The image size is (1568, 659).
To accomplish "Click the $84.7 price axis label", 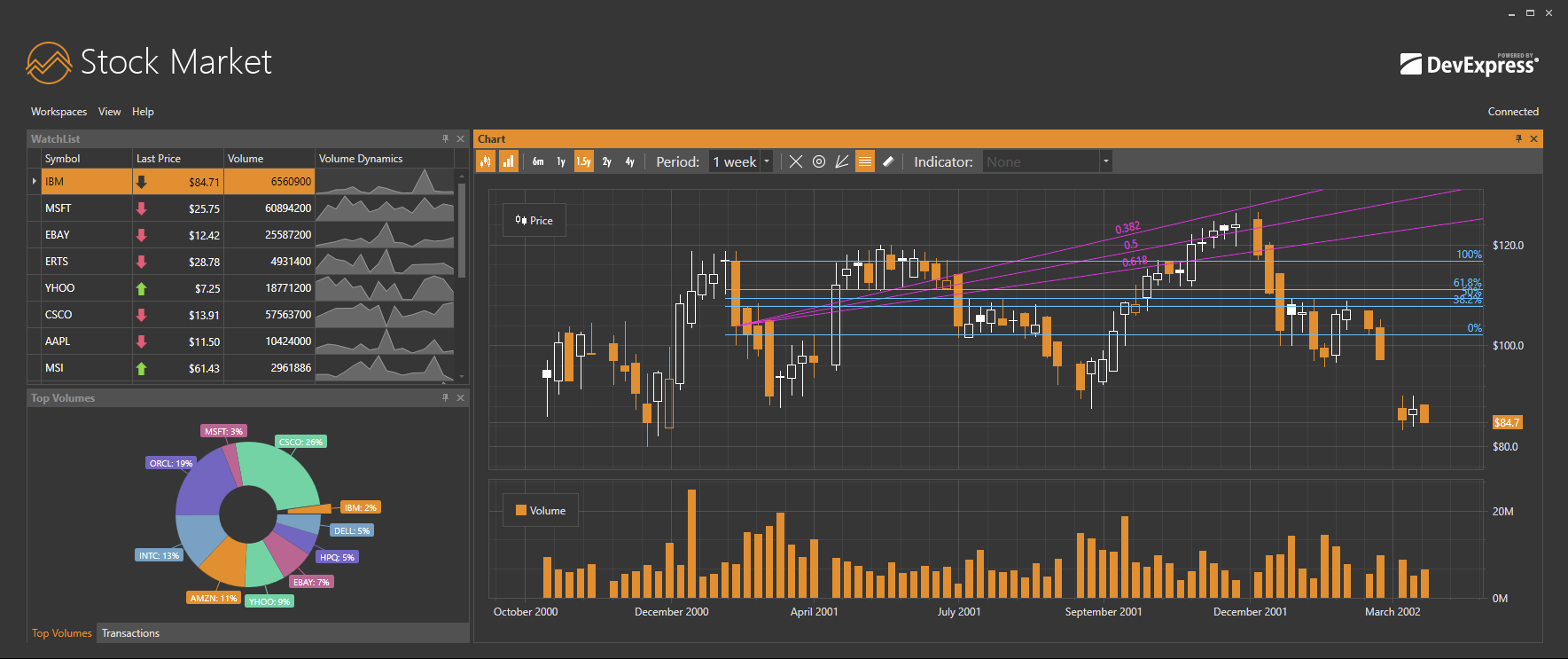I will 1507,422.
